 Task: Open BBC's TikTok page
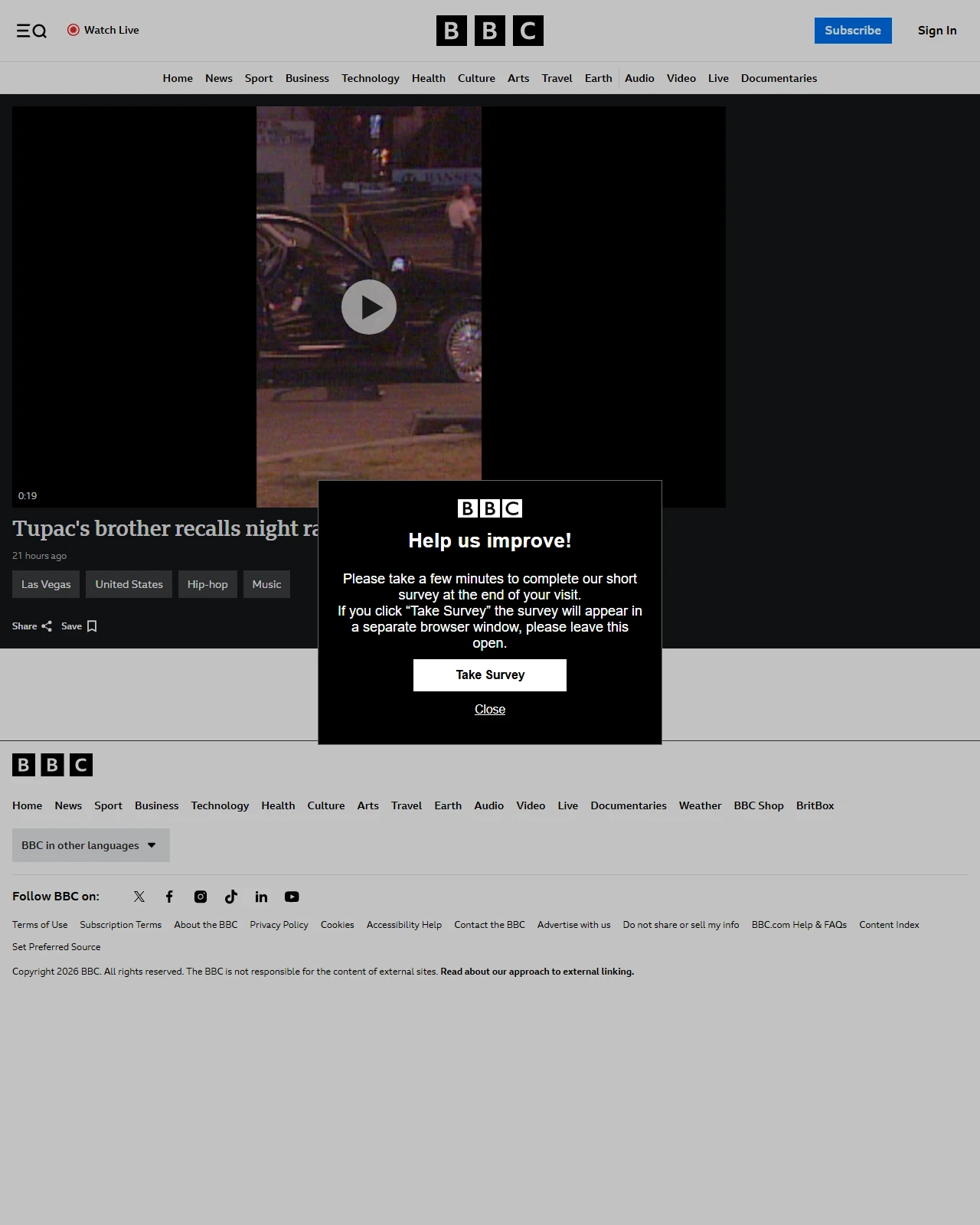pos(230,897)
